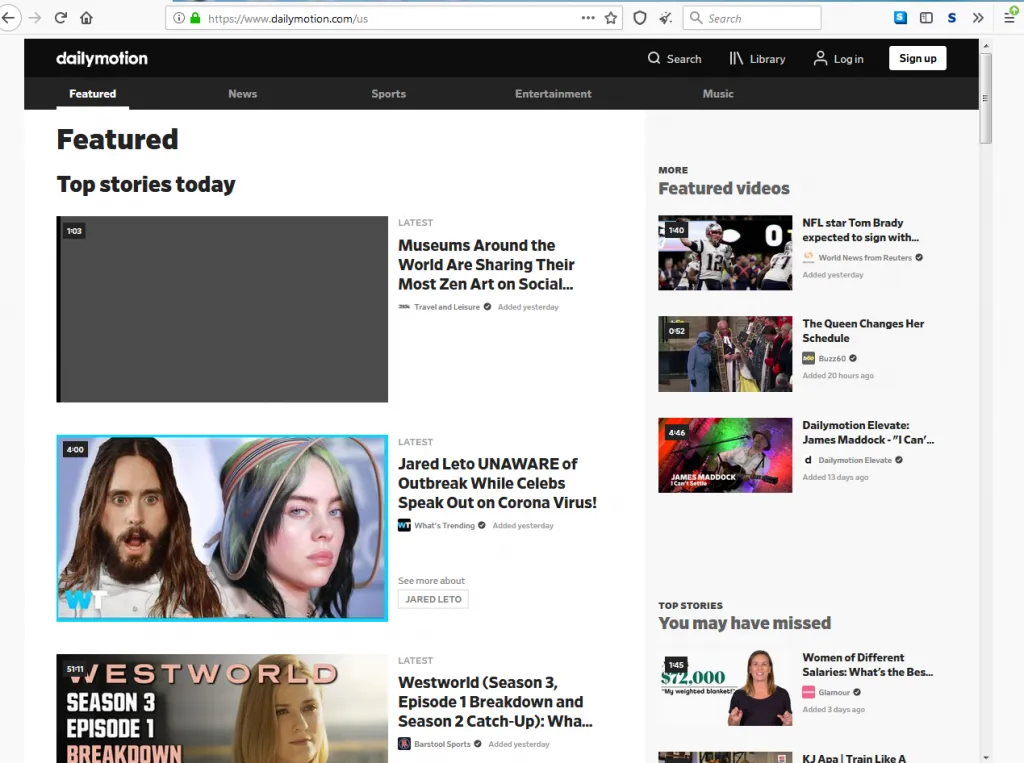Bookmark this page with the star icon
Image resolution: width=1024 pixels, height=763 pixels.
[611, 18]
